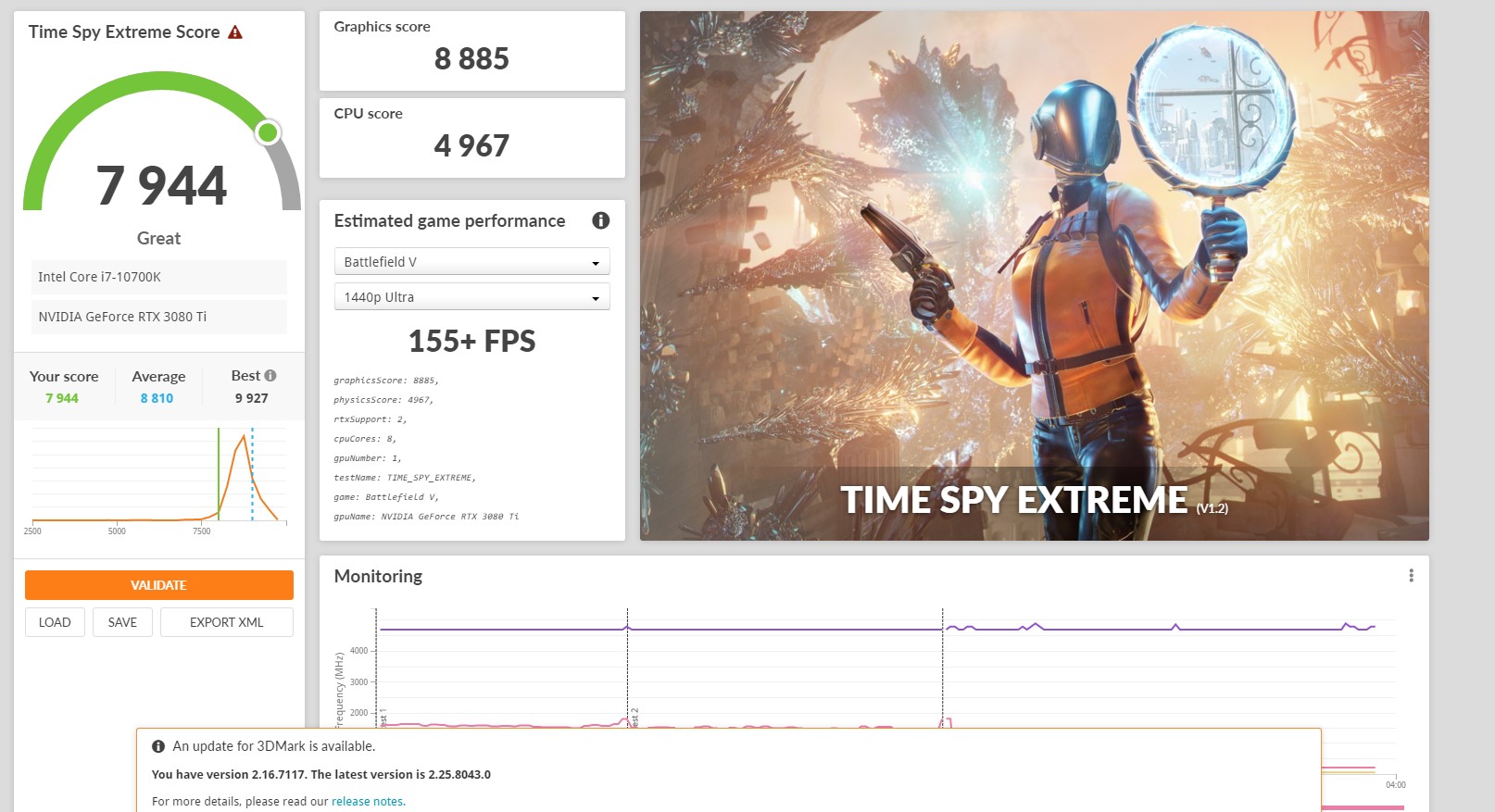Click the TIME SPY EXTREME (V1.2) image caption
Viewport: 1495px width, 812px height.
coord(1034,500)
